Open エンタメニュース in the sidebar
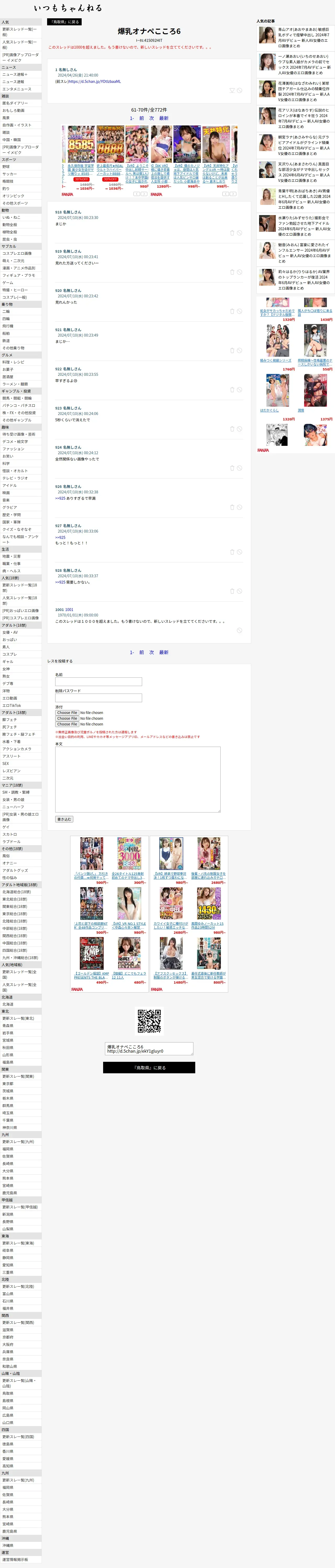Viewport: 335px width, 1568px height. click(21, 89)
